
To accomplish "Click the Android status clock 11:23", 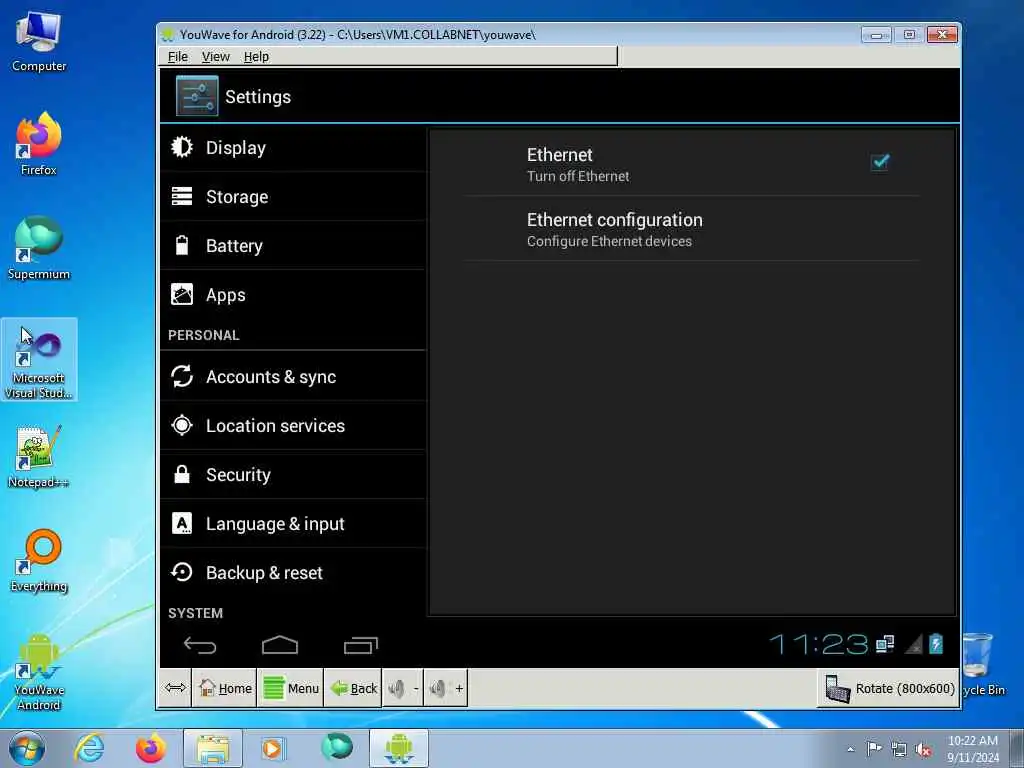I will [x=819, y=645].
